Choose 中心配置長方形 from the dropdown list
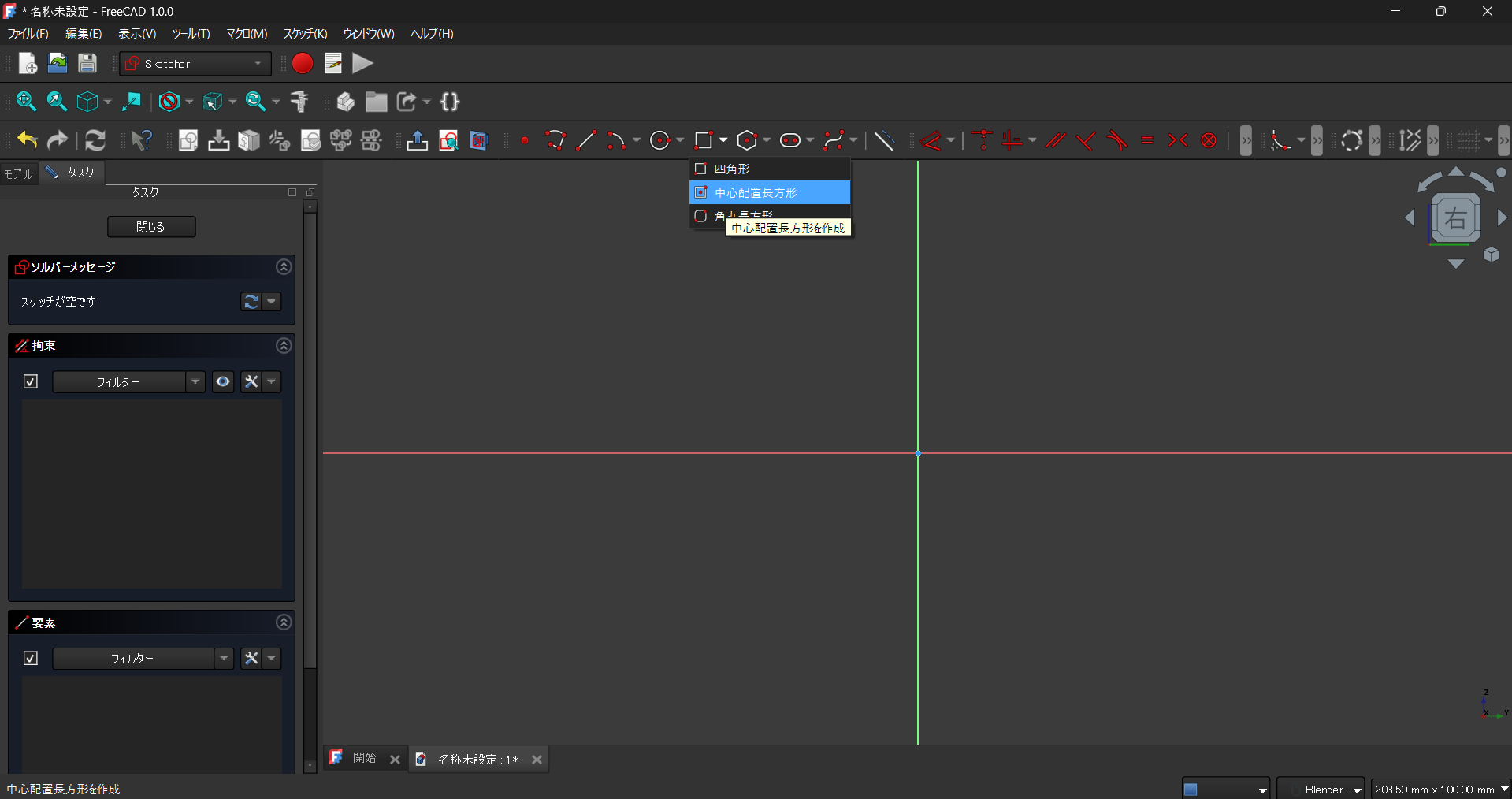The height and width of the screenshot is (799, 1512). coord(770,192)
